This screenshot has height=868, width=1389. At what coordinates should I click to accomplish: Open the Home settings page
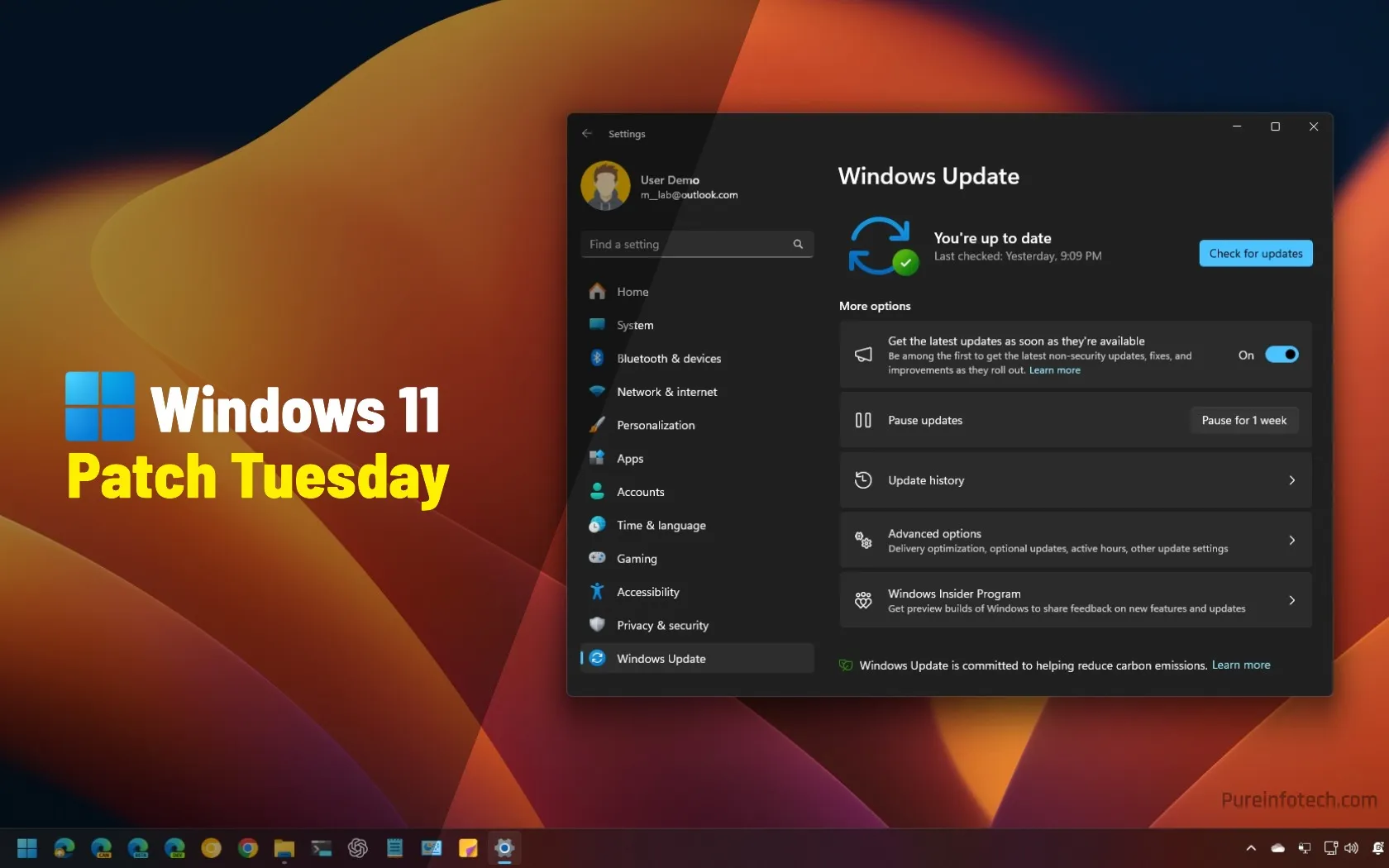[697, 292]
